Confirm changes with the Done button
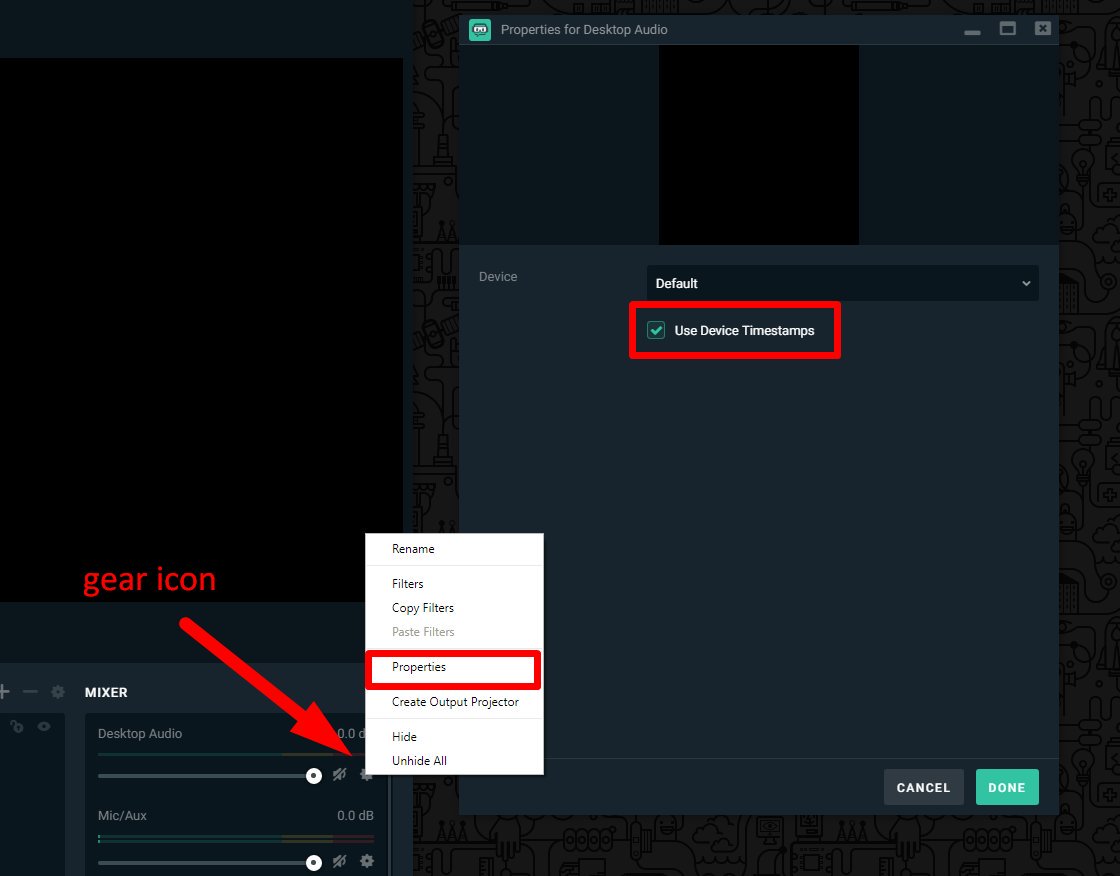Screen dimensions: 1120x876 coord(1007,787)
